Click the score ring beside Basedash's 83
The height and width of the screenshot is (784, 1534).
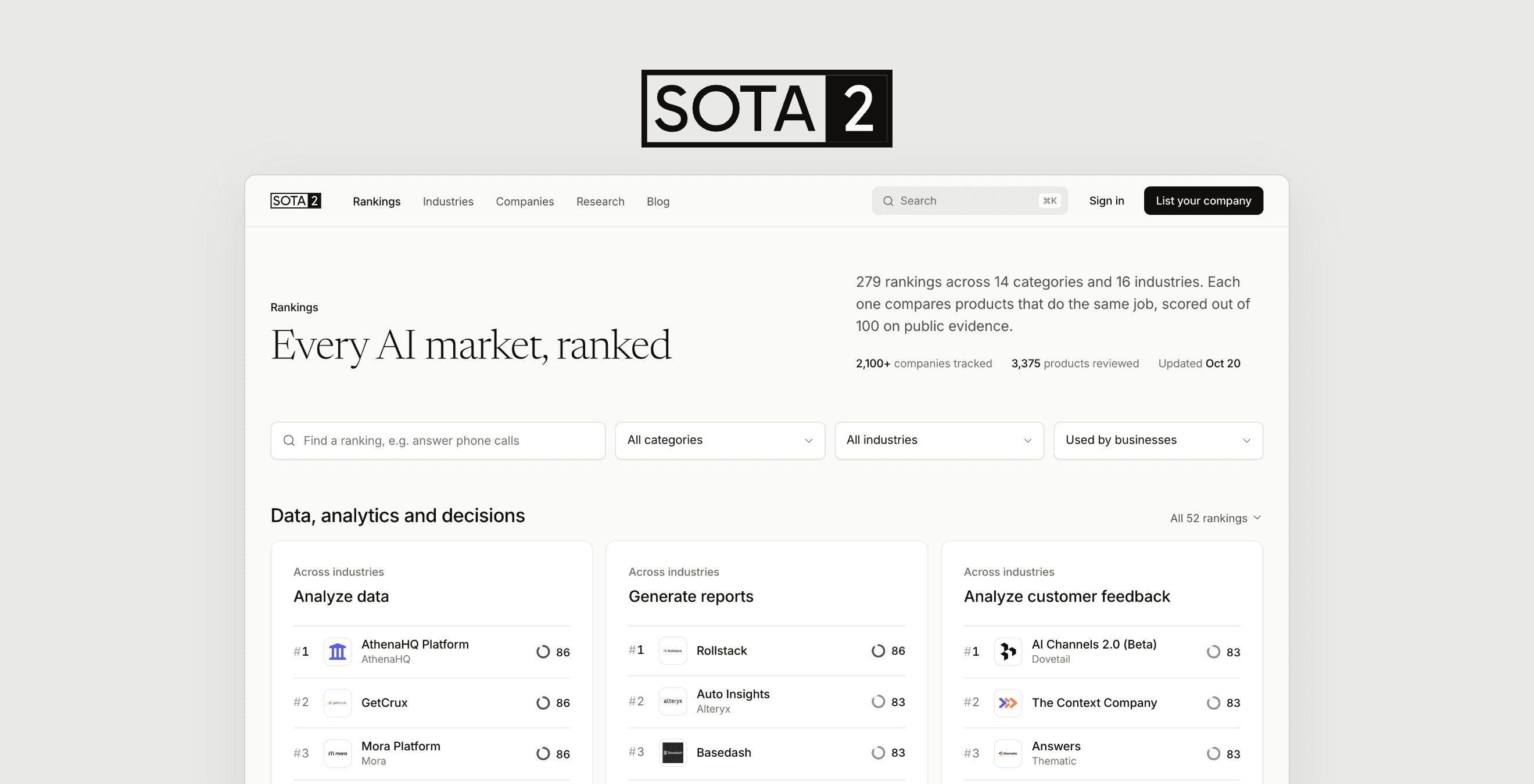[x=879, y=753]
